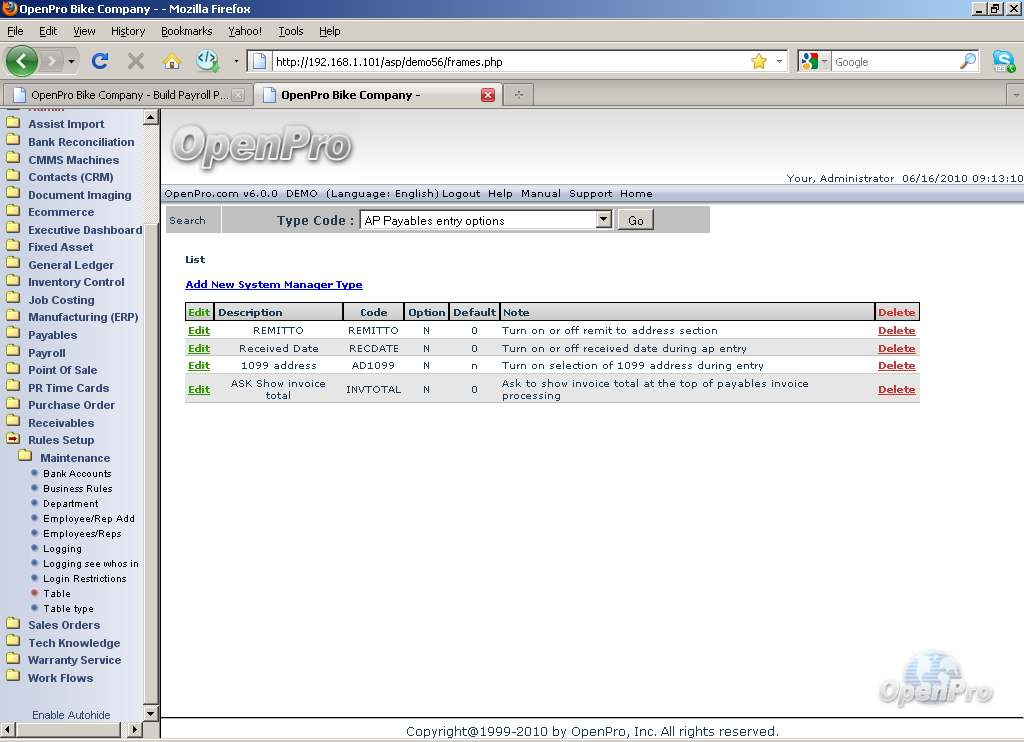The height and width of the screenshot is (742, 1024).
Task: Click the Skype icon in toolbar
Action: [1003, 61]
